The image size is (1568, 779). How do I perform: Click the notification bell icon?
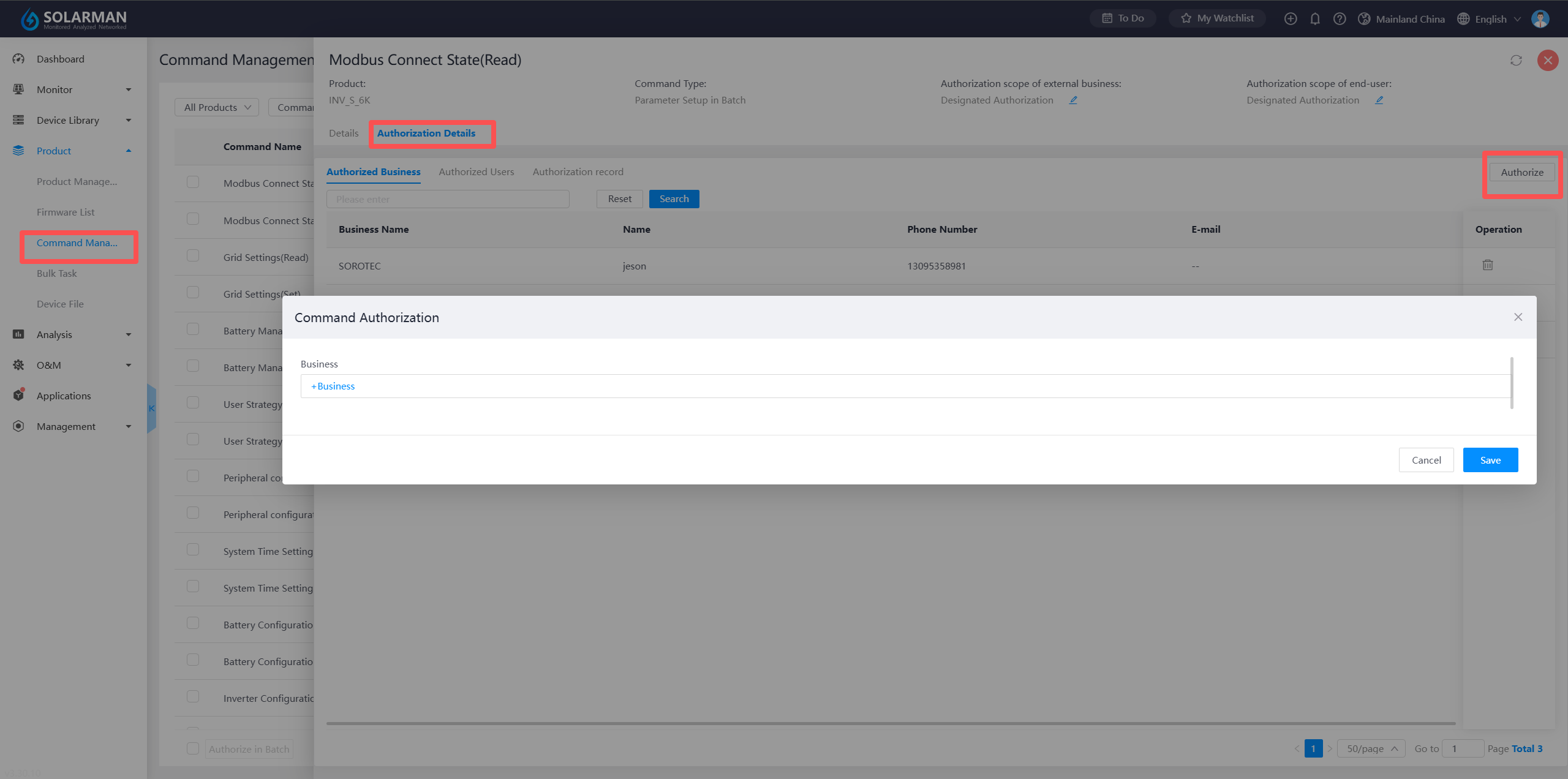1314,19
